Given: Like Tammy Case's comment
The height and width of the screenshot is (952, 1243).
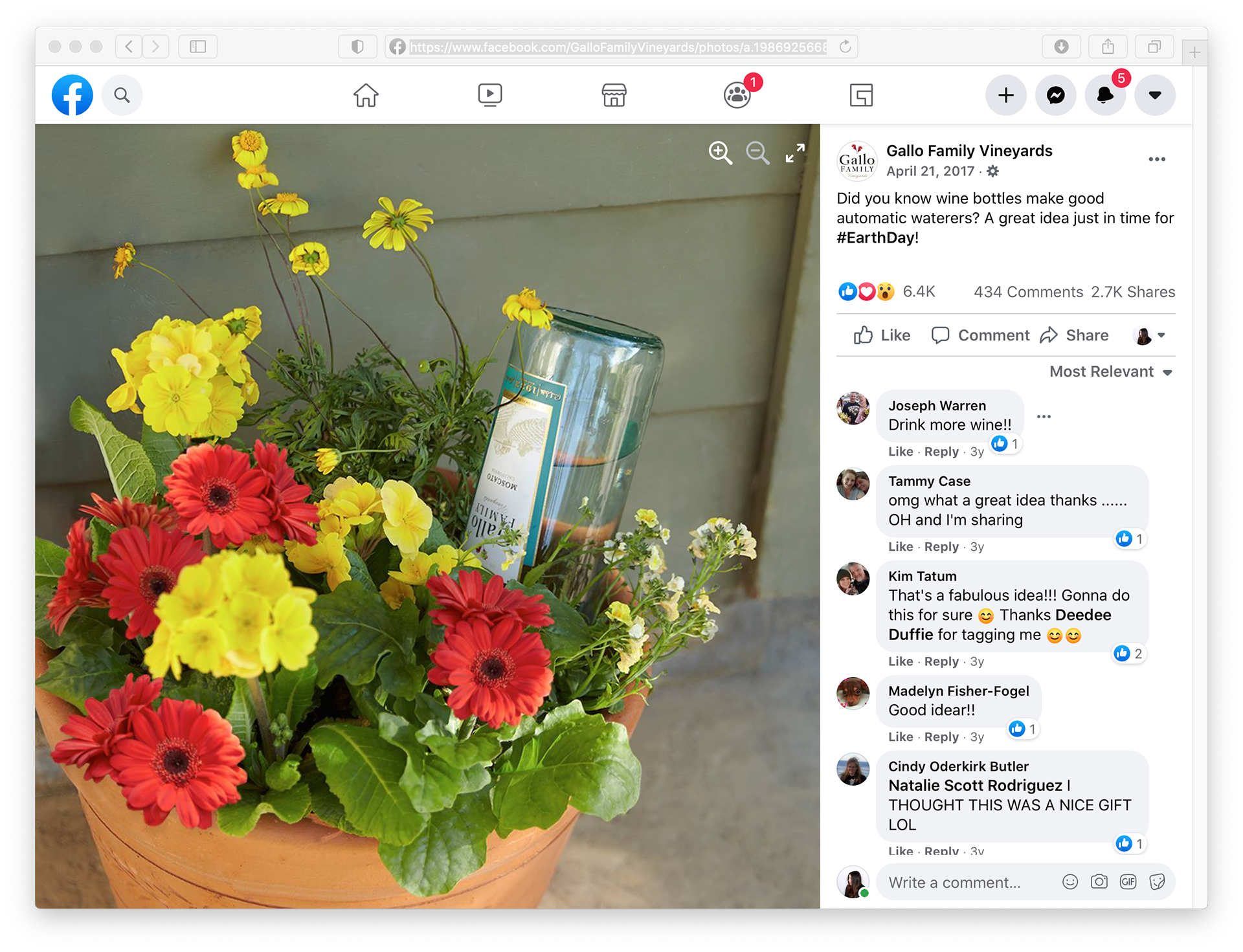Looking at the screenshot, I should click(x=901, y=547).
